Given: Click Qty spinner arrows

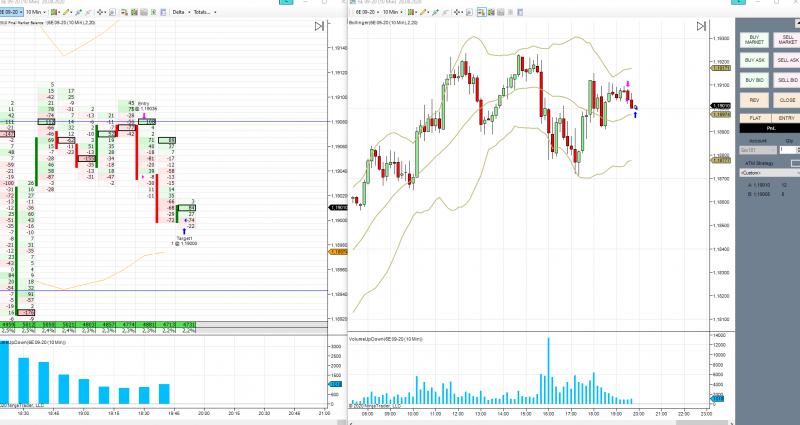Looking at the screenshot, I should (x=798, y=150).
